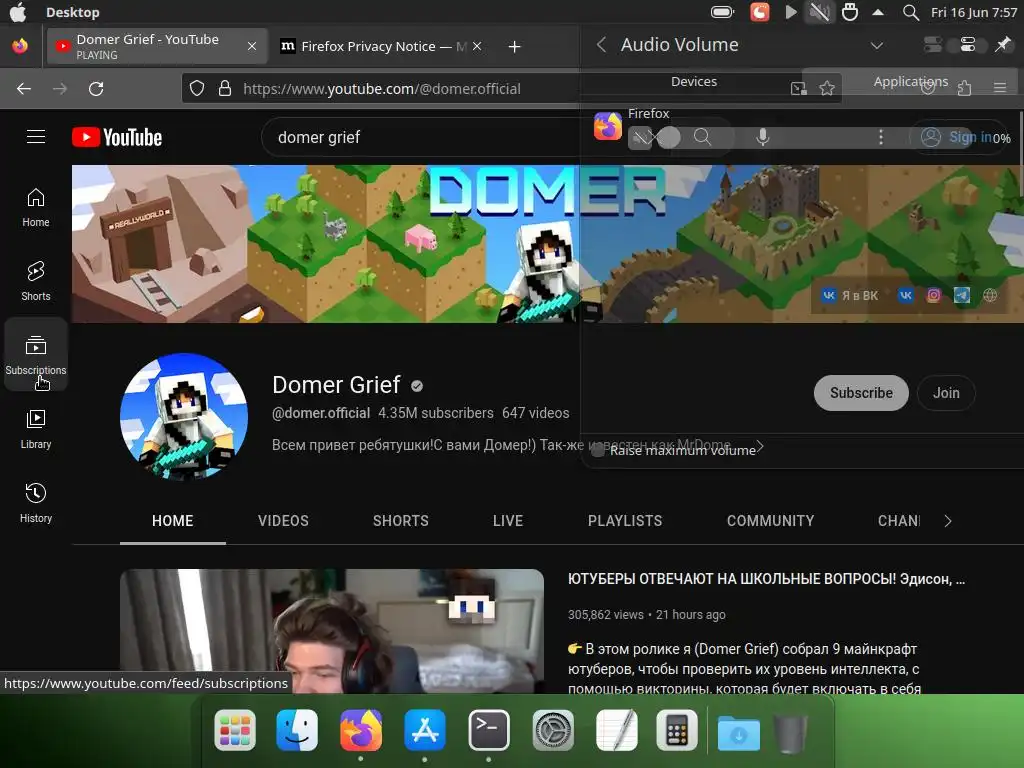Open Subscriptions in the YouTube sidebar
Screen dimensions: 1024x768
36,355
